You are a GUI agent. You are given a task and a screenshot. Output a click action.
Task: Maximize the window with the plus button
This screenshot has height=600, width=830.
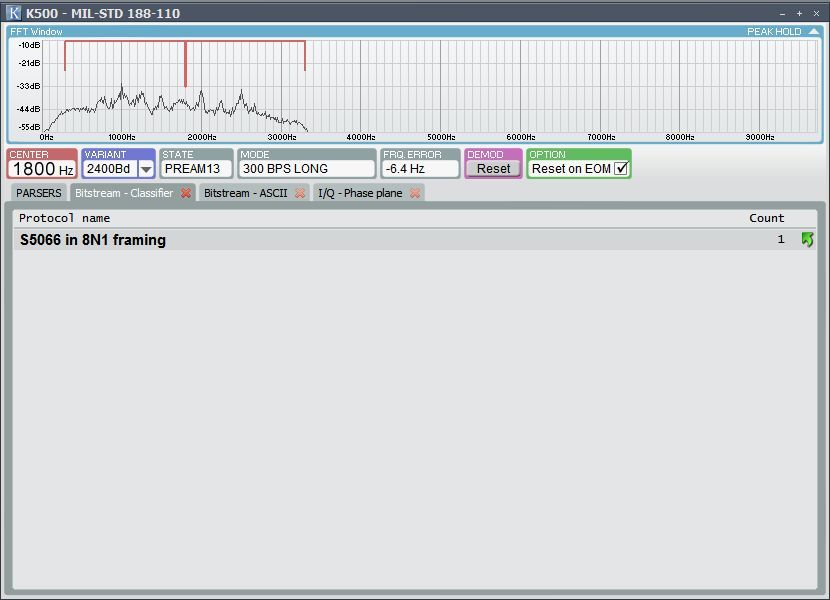799,13
